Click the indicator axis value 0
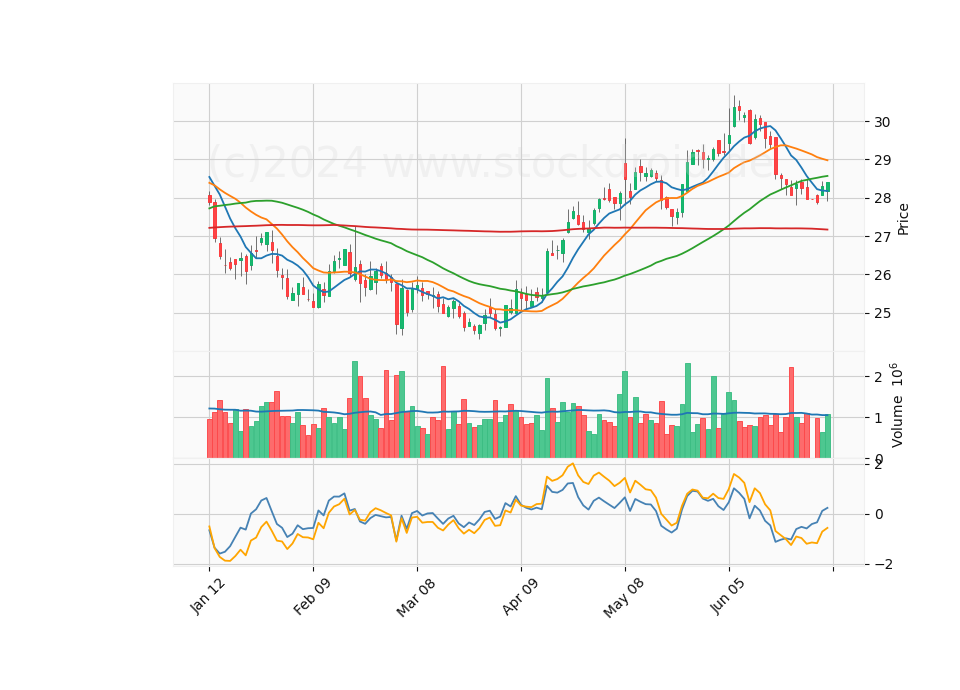 [x=880, y=514]
